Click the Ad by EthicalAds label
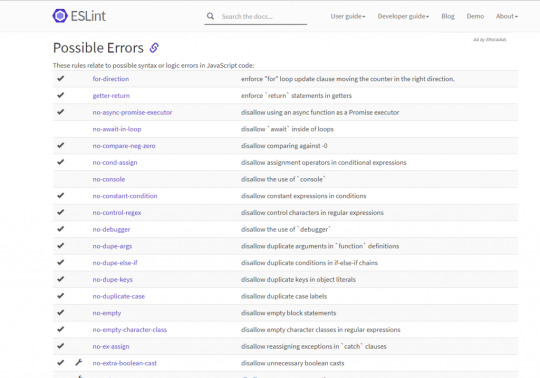The image size is (540, 378). pos(489,40)
